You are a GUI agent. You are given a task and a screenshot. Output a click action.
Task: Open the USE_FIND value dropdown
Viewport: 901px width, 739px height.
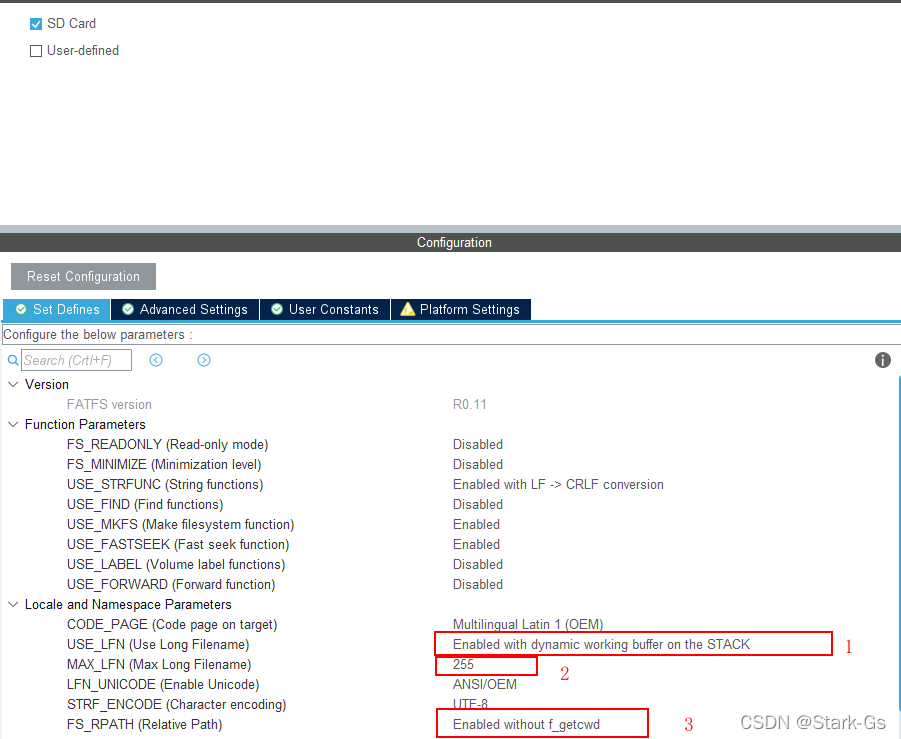(478, 505)
